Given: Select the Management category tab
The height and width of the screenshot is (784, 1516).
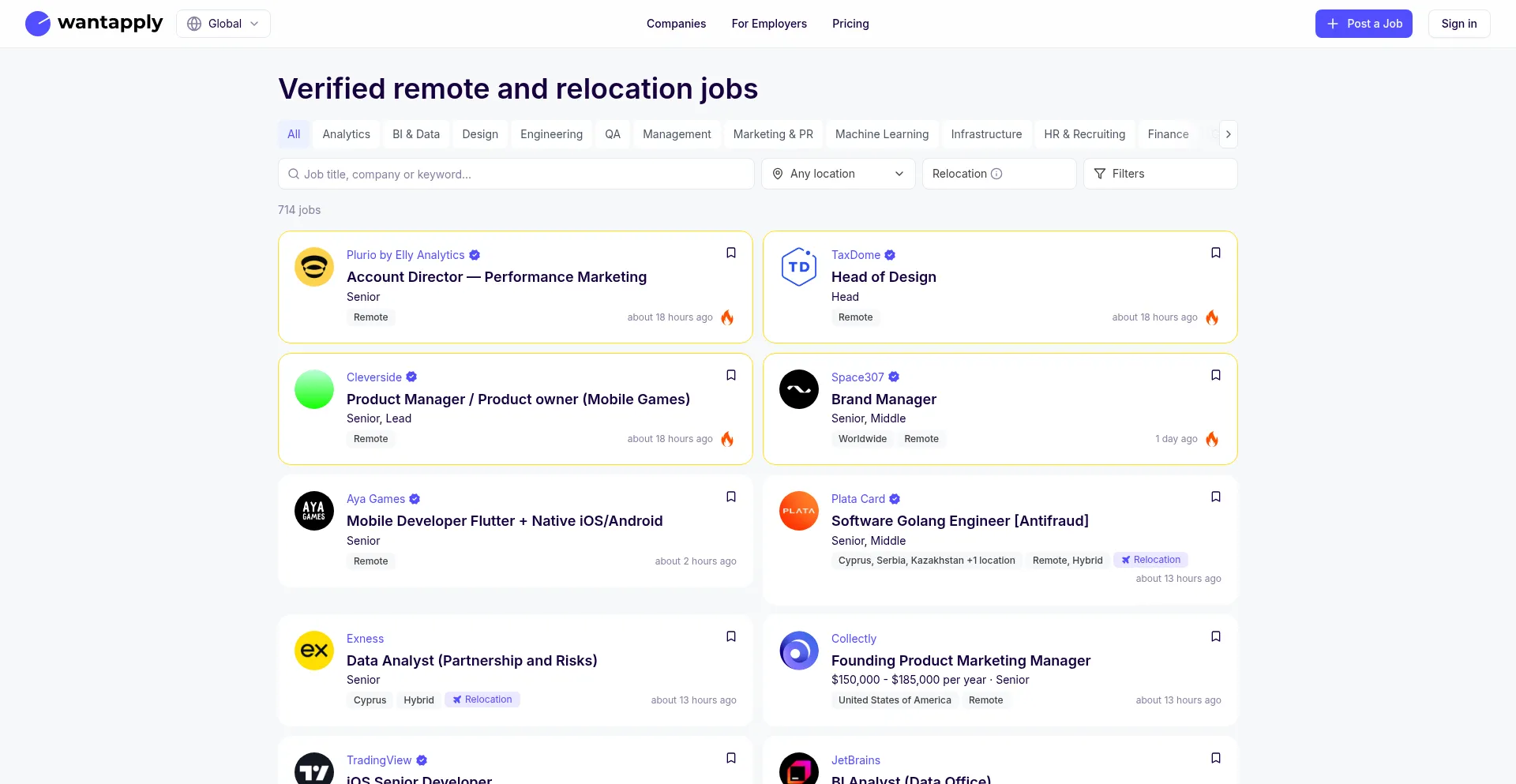Looking at the screenshot, I should coord(677,134).
